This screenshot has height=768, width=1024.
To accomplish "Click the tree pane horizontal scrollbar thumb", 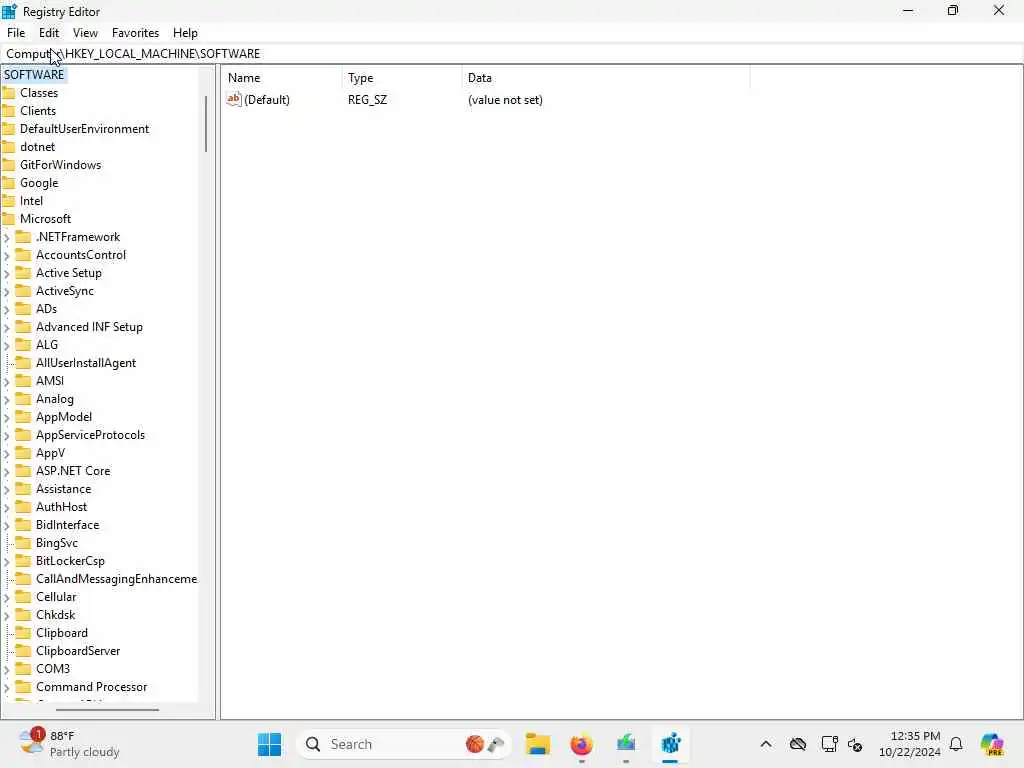I will [x=107, y=709].
